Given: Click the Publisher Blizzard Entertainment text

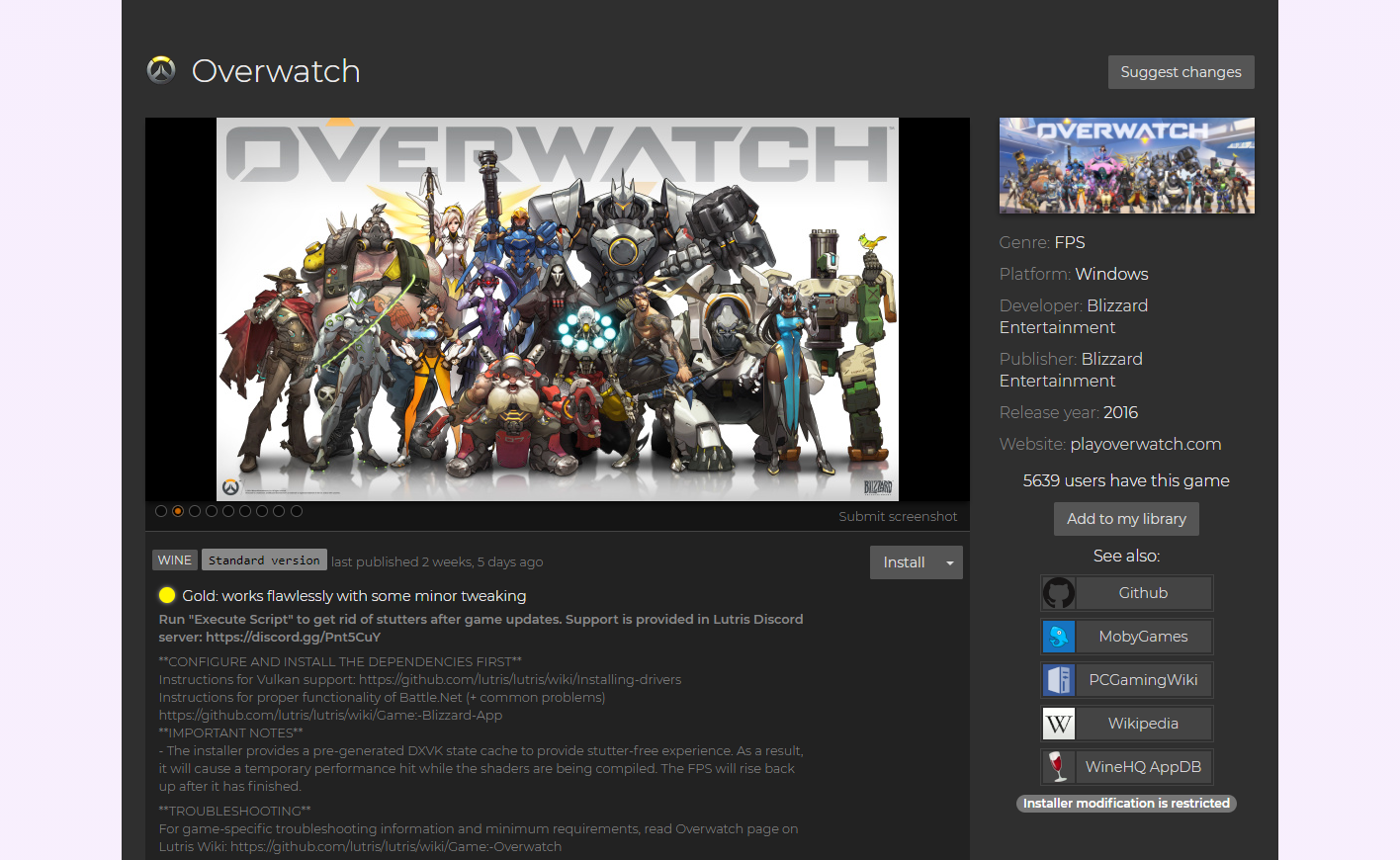Looking at the screenshot, I should coord(1071,370).
